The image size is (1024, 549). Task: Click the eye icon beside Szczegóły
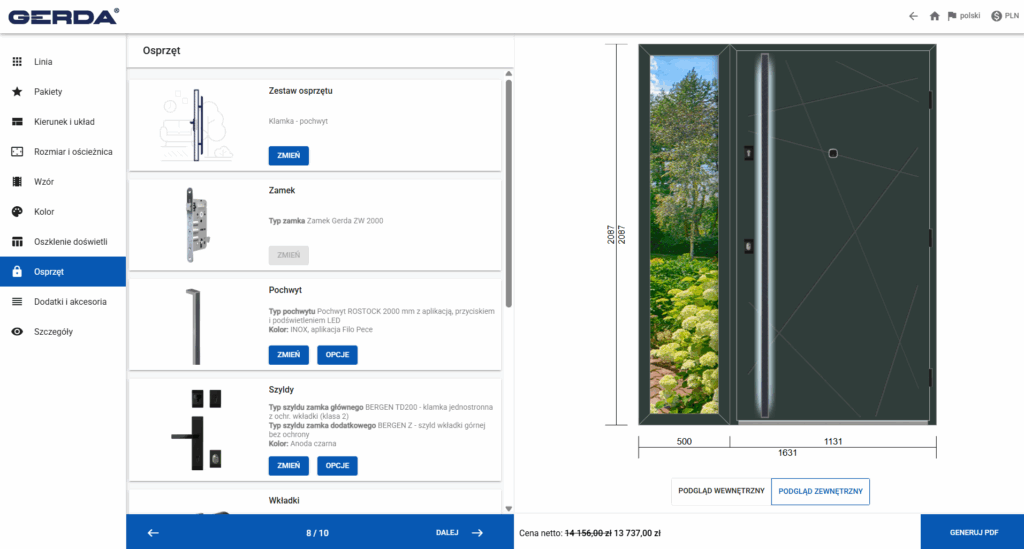[17, 331]
